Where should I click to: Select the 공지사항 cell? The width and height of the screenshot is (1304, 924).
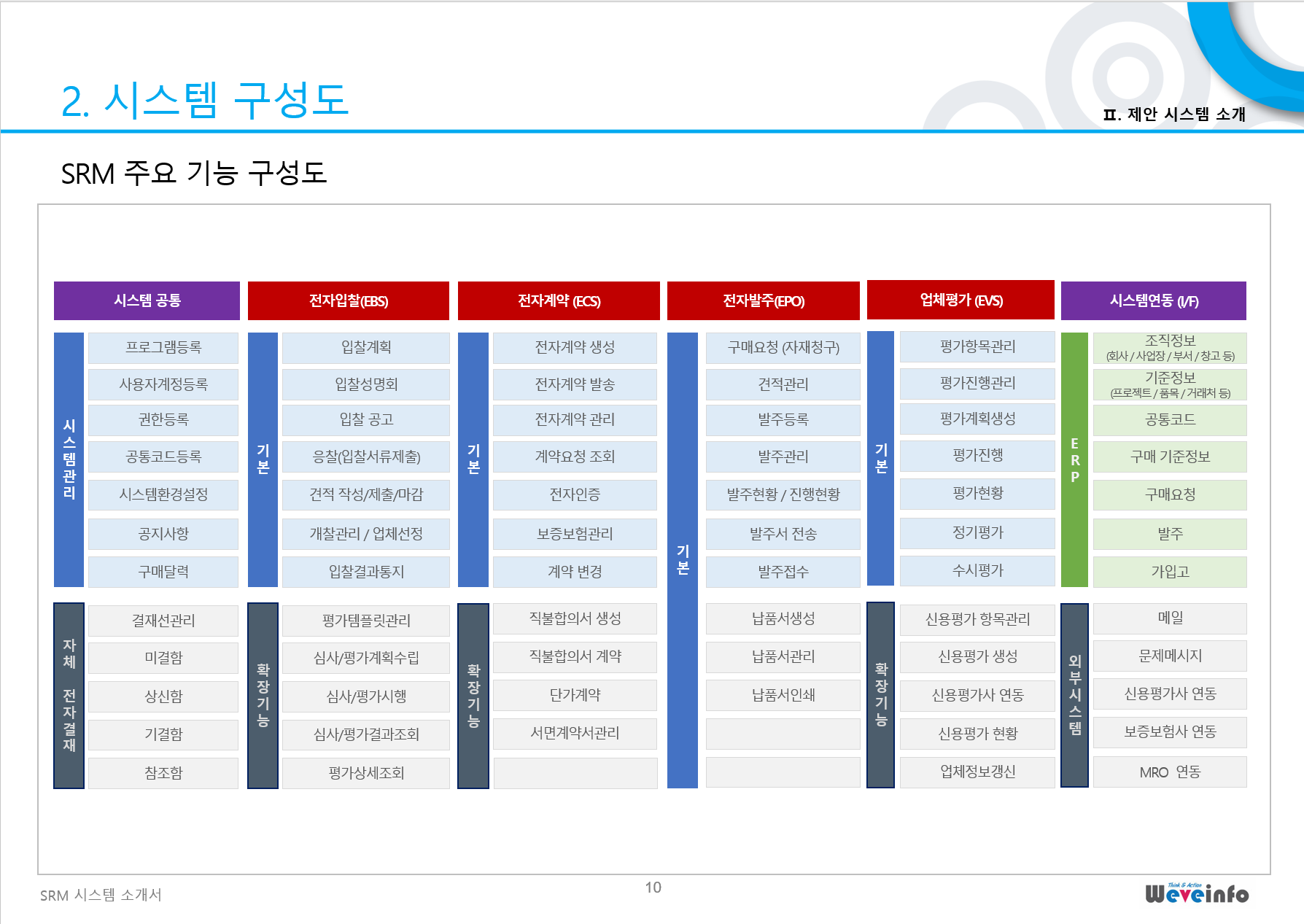coord(163,534)
